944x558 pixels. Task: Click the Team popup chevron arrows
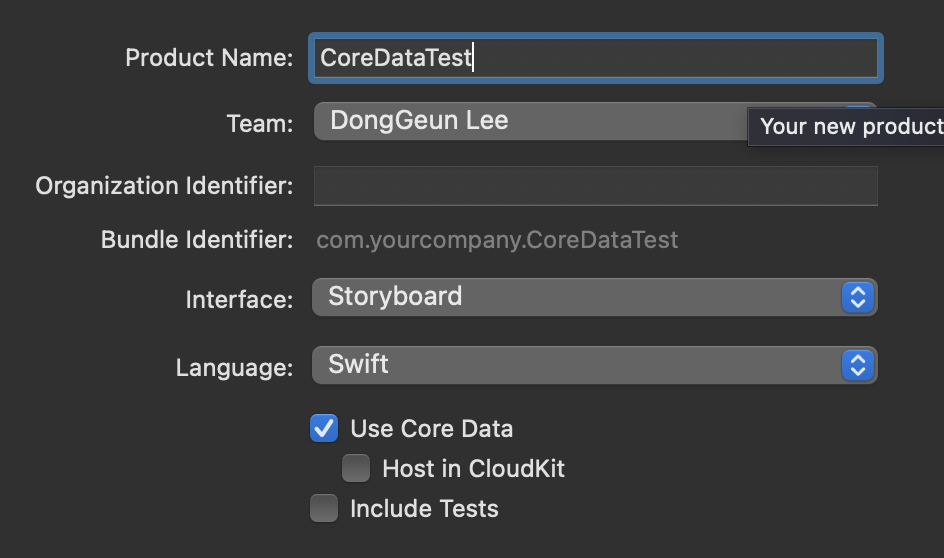click(859, 109)
